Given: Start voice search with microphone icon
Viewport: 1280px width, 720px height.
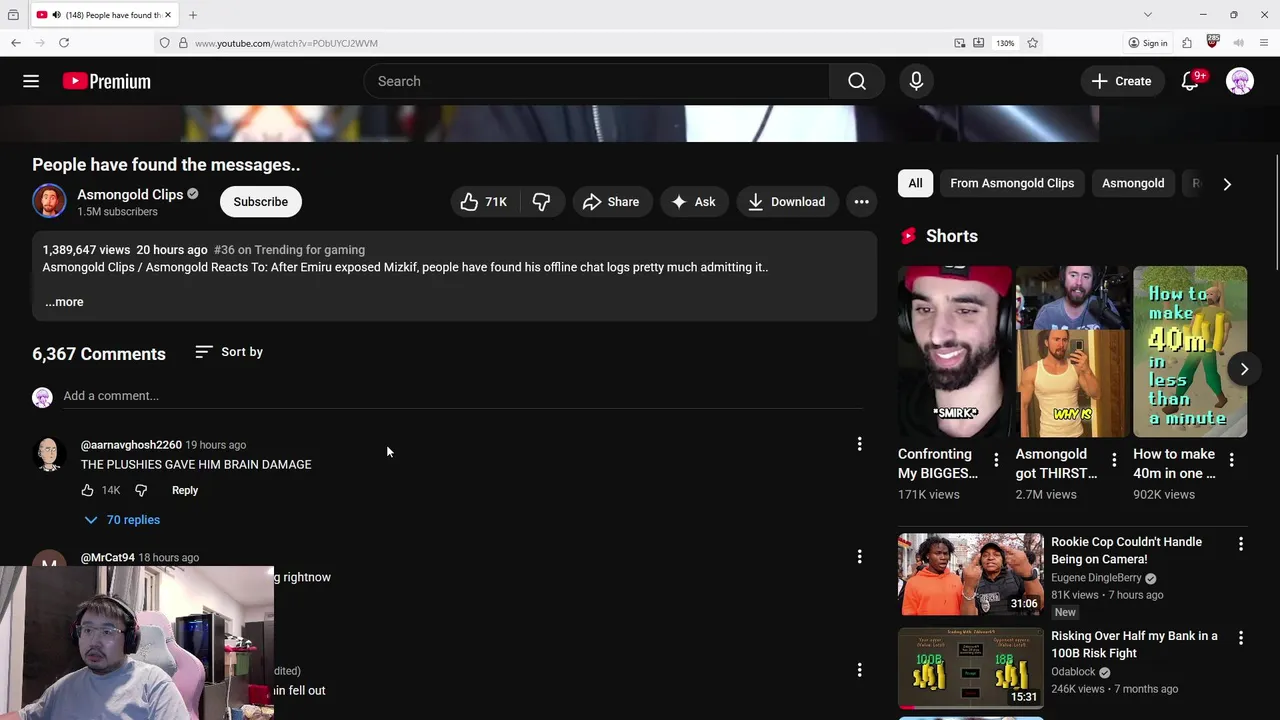Looking at the screenshot, I should pos(916,81).
